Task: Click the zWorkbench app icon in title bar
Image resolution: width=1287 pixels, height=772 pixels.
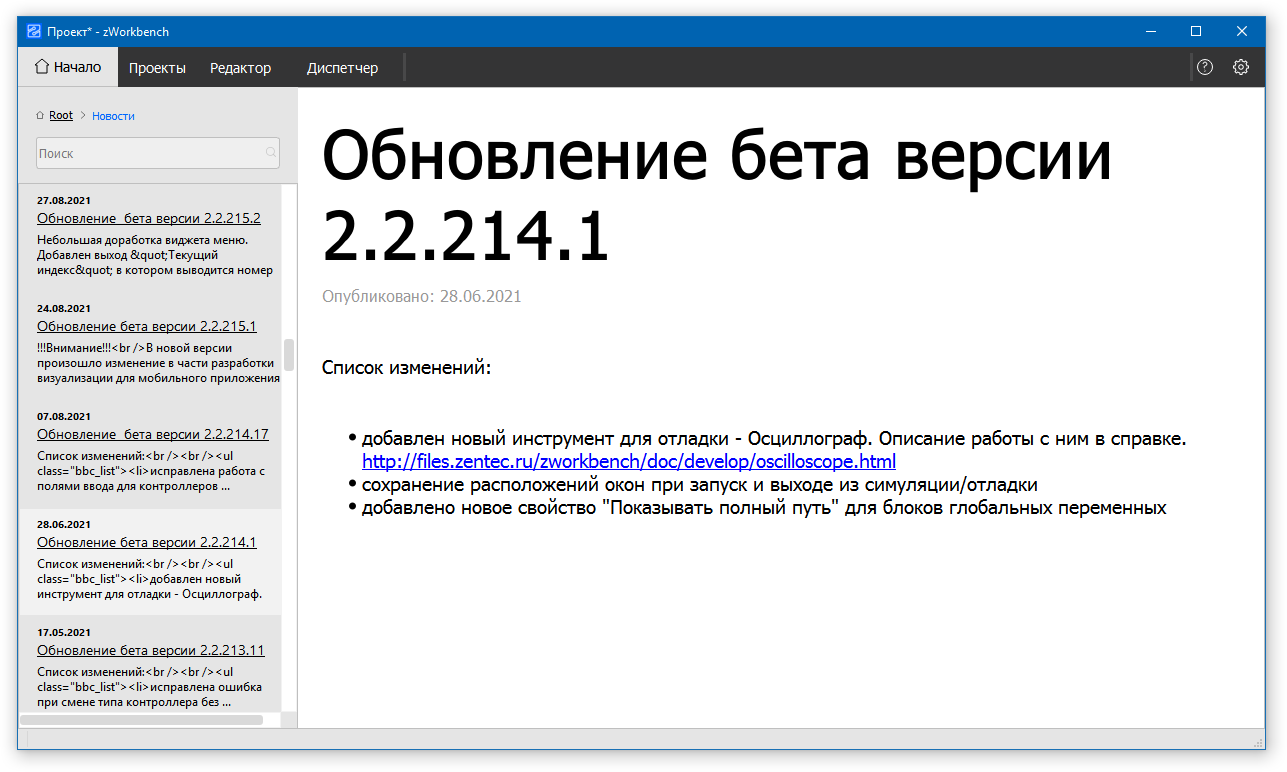Action: tap(33, 31)
